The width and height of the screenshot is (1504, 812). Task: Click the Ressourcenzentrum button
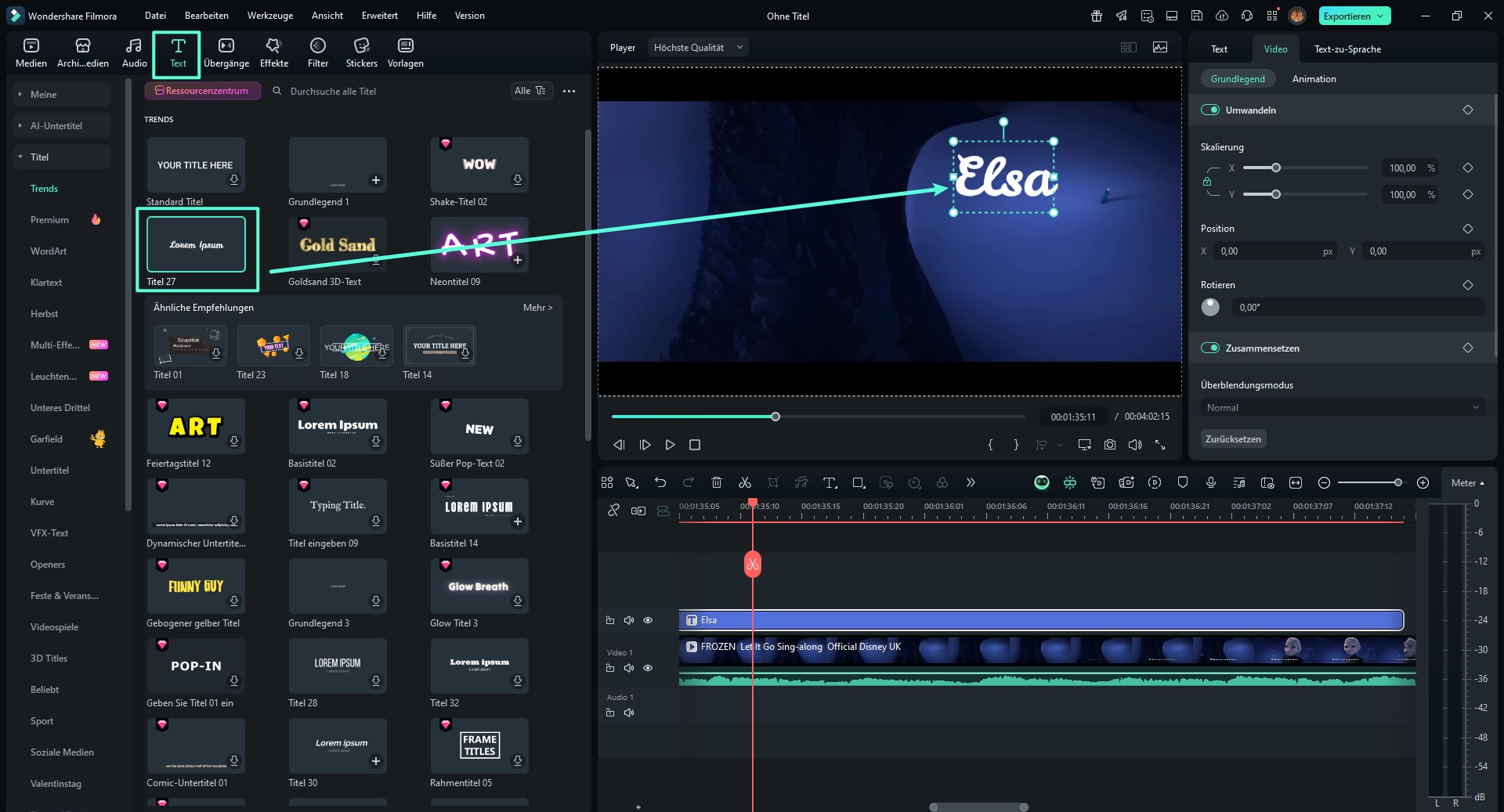coord(202,91)
